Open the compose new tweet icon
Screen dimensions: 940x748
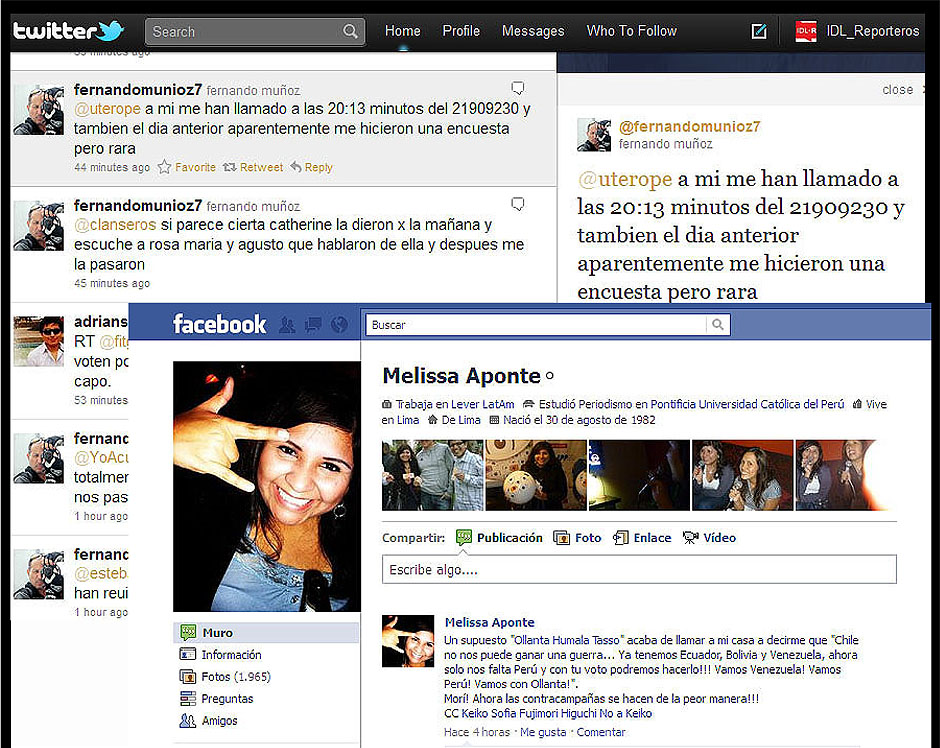(x=758, y=31)
